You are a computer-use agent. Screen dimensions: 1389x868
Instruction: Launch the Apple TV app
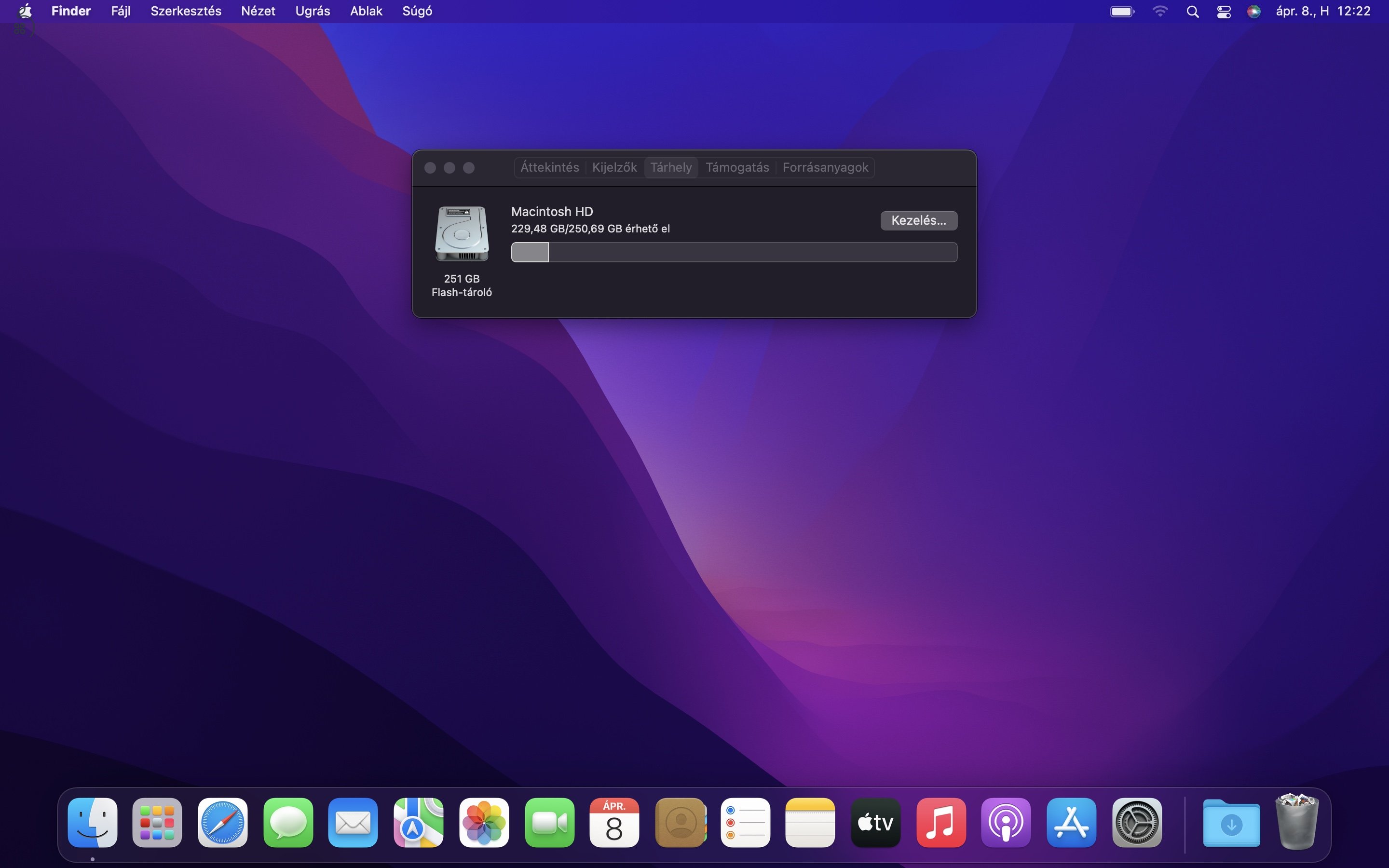(875, 822)
